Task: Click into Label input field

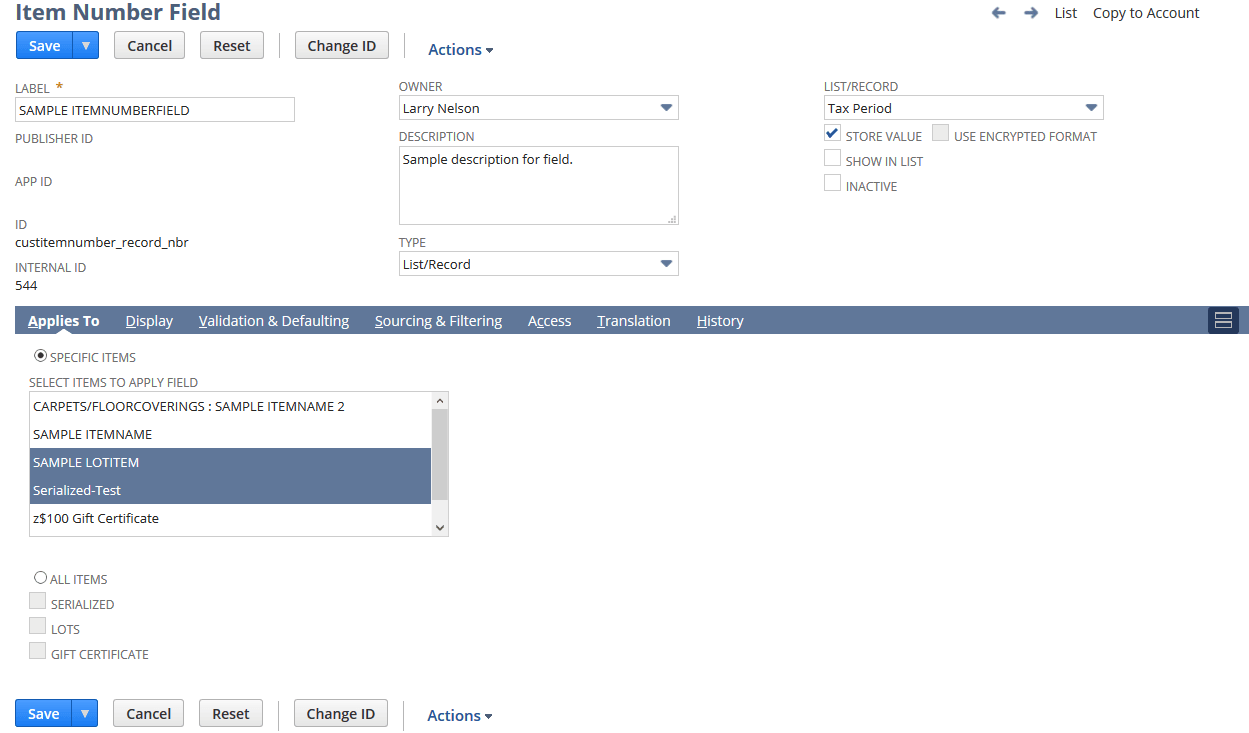Action: tap(155, 110)
